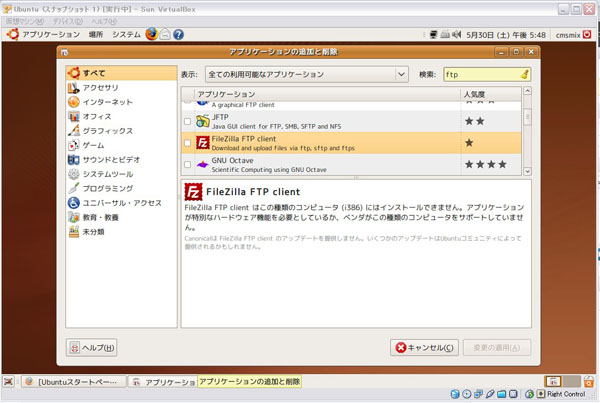Select the サウンドとビデオ category icon
Image resolution: width=600 pixels, height=403 pixels.
click(x=73, y=160)
